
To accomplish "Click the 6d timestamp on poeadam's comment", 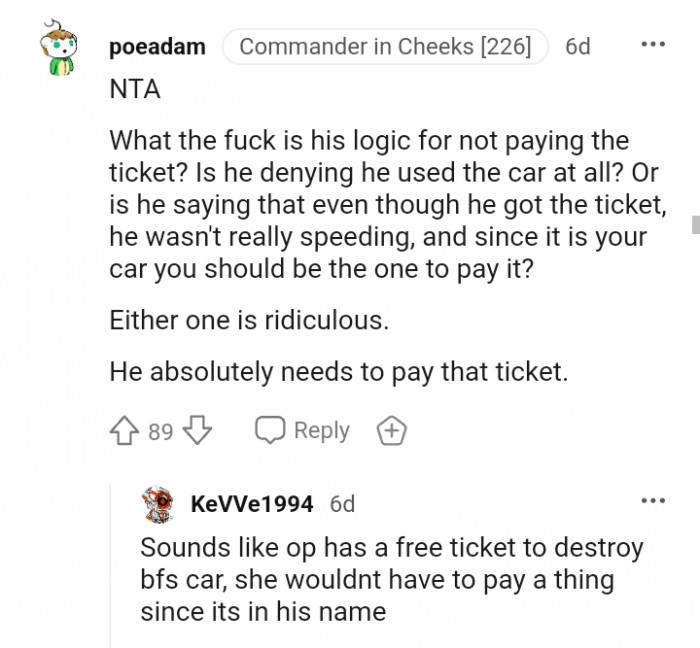I will click(x=578, y=46).
